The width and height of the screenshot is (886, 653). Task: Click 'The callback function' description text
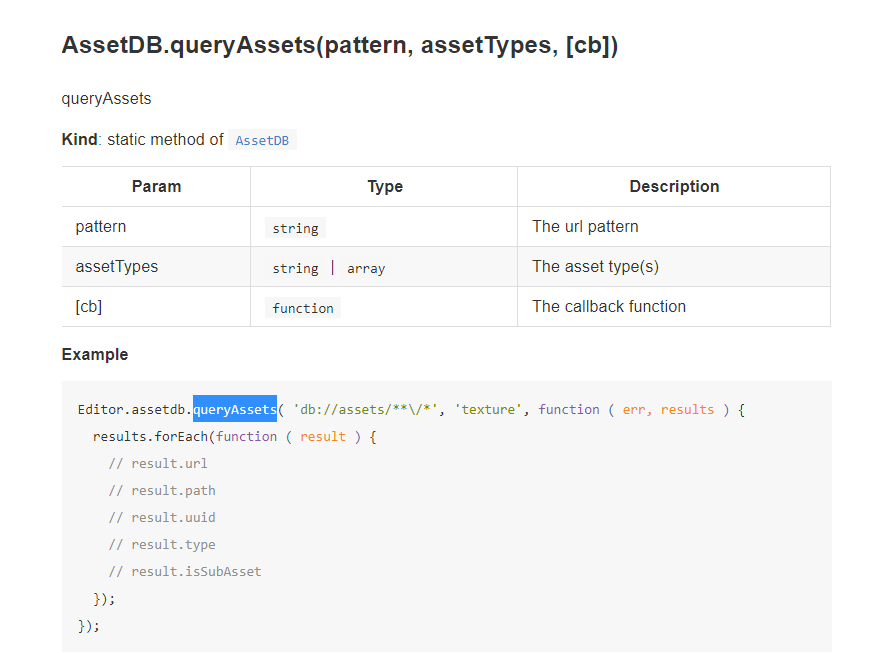pyautogui.click(x=609, y=306)
